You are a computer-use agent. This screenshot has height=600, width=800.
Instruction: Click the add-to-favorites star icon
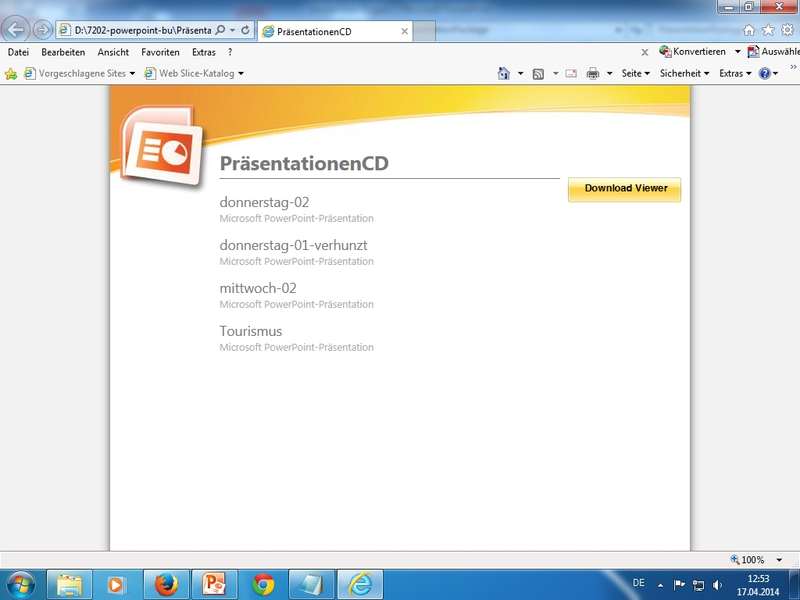(x=11, y=74)
